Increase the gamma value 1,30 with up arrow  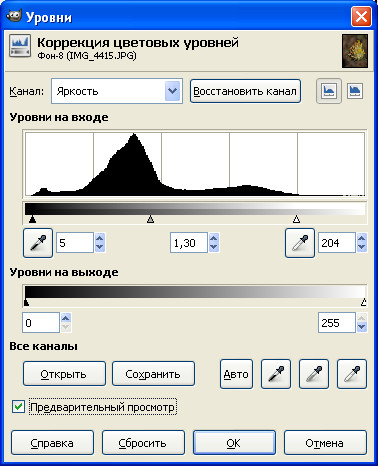point(214,238)
